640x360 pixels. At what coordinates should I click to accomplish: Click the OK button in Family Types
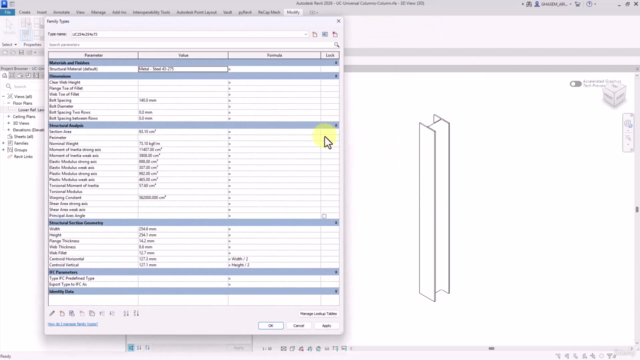point(271,326)
